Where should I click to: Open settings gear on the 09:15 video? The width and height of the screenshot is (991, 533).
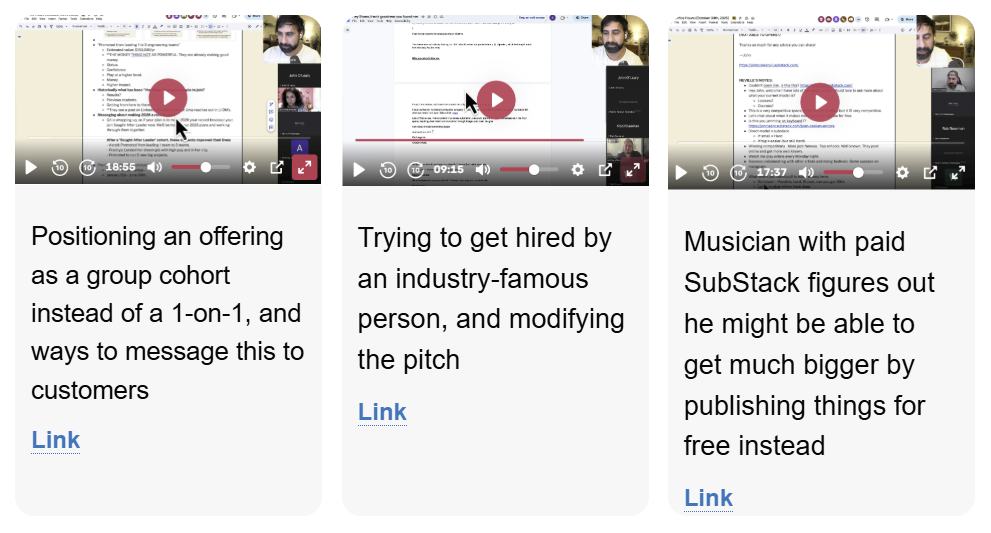point(577,170)
